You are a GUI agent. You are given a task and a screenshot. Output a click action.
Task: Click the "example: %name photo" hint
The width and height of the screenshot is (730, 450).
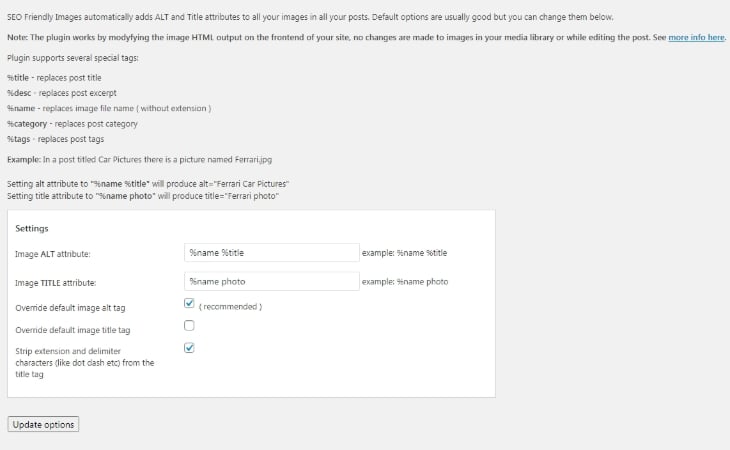405,282
